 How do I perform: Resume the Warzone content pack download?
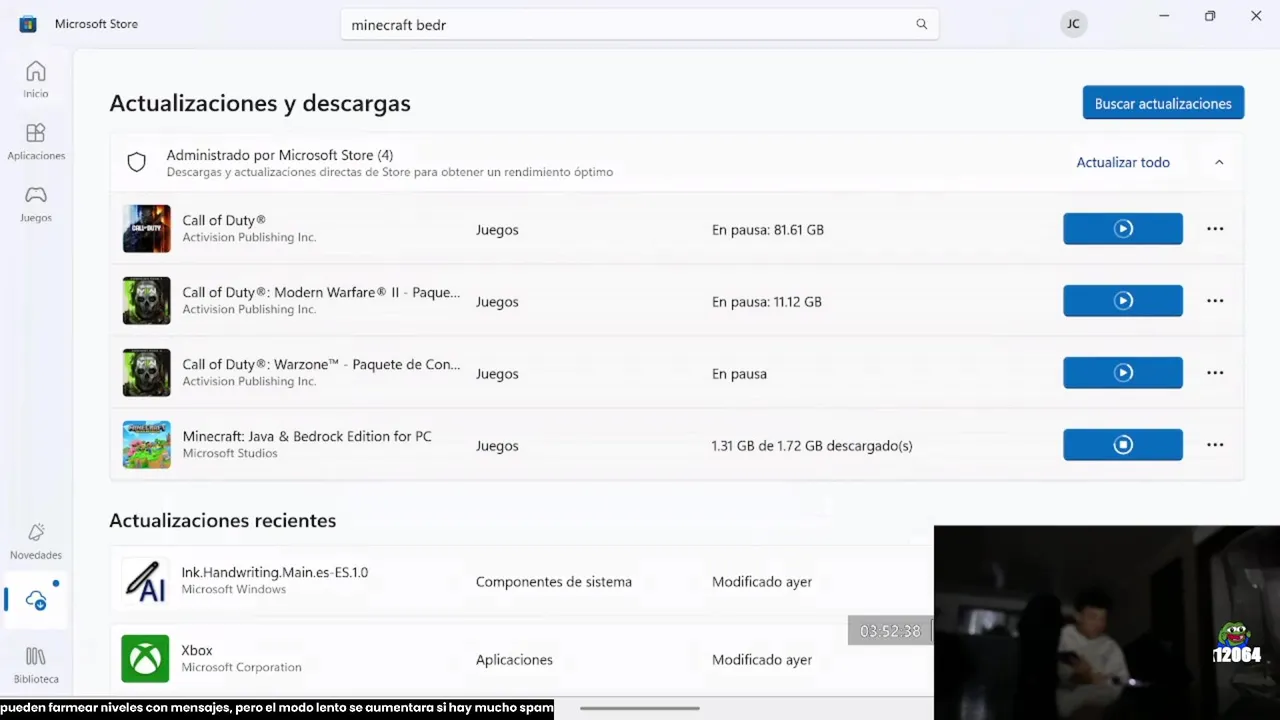[1123, 373]
